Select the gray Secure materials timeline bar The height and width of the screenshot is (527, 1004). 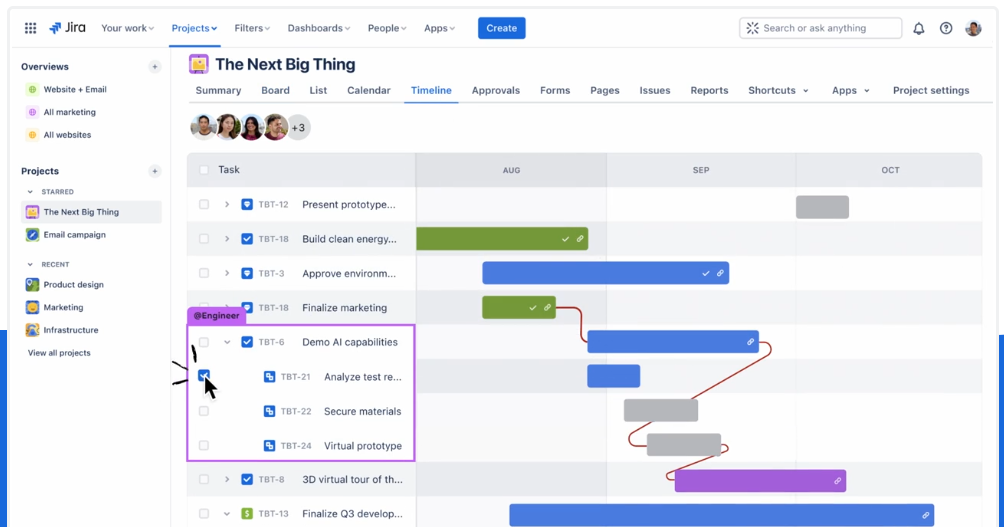pos(661,410)
